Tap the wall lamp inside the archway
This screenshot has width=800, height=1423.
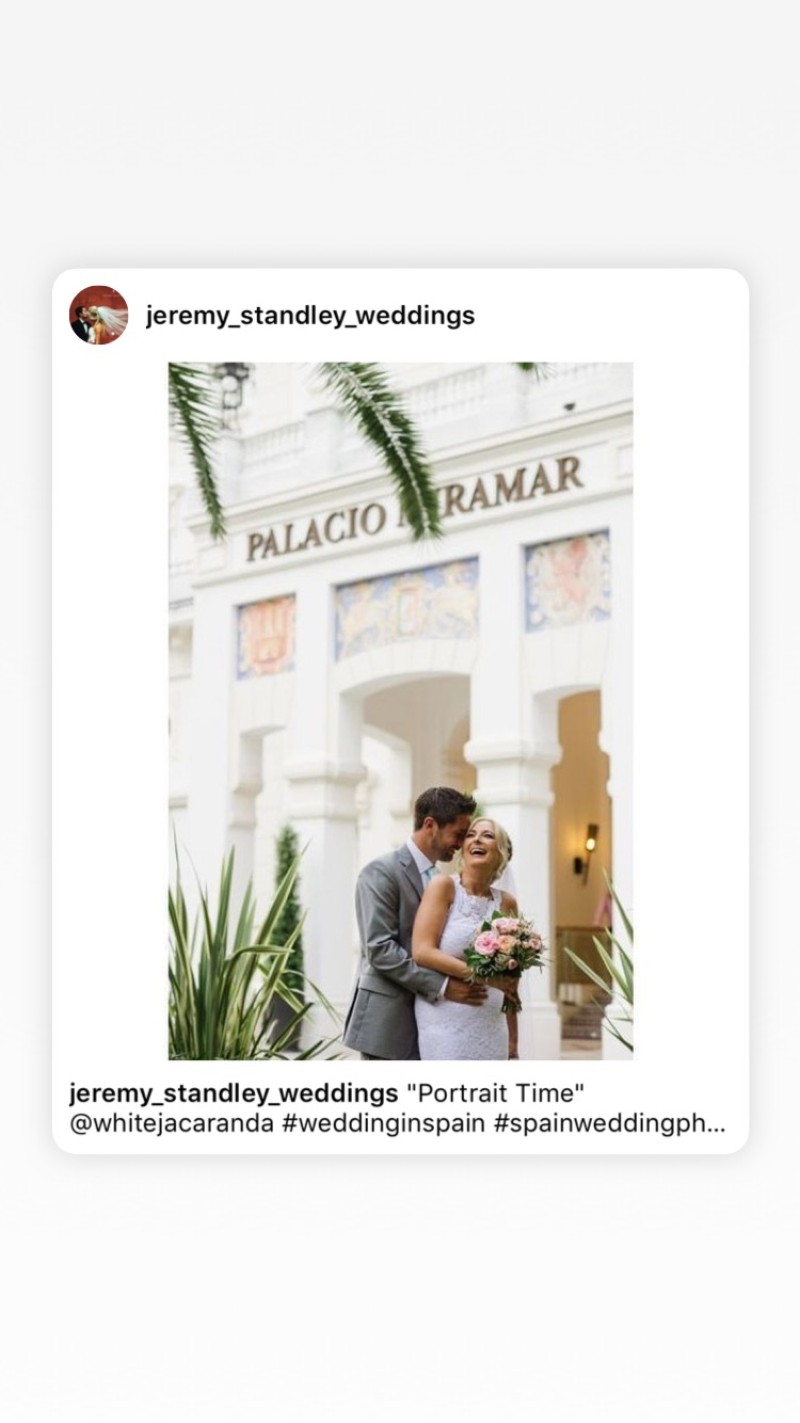[587, 848]
